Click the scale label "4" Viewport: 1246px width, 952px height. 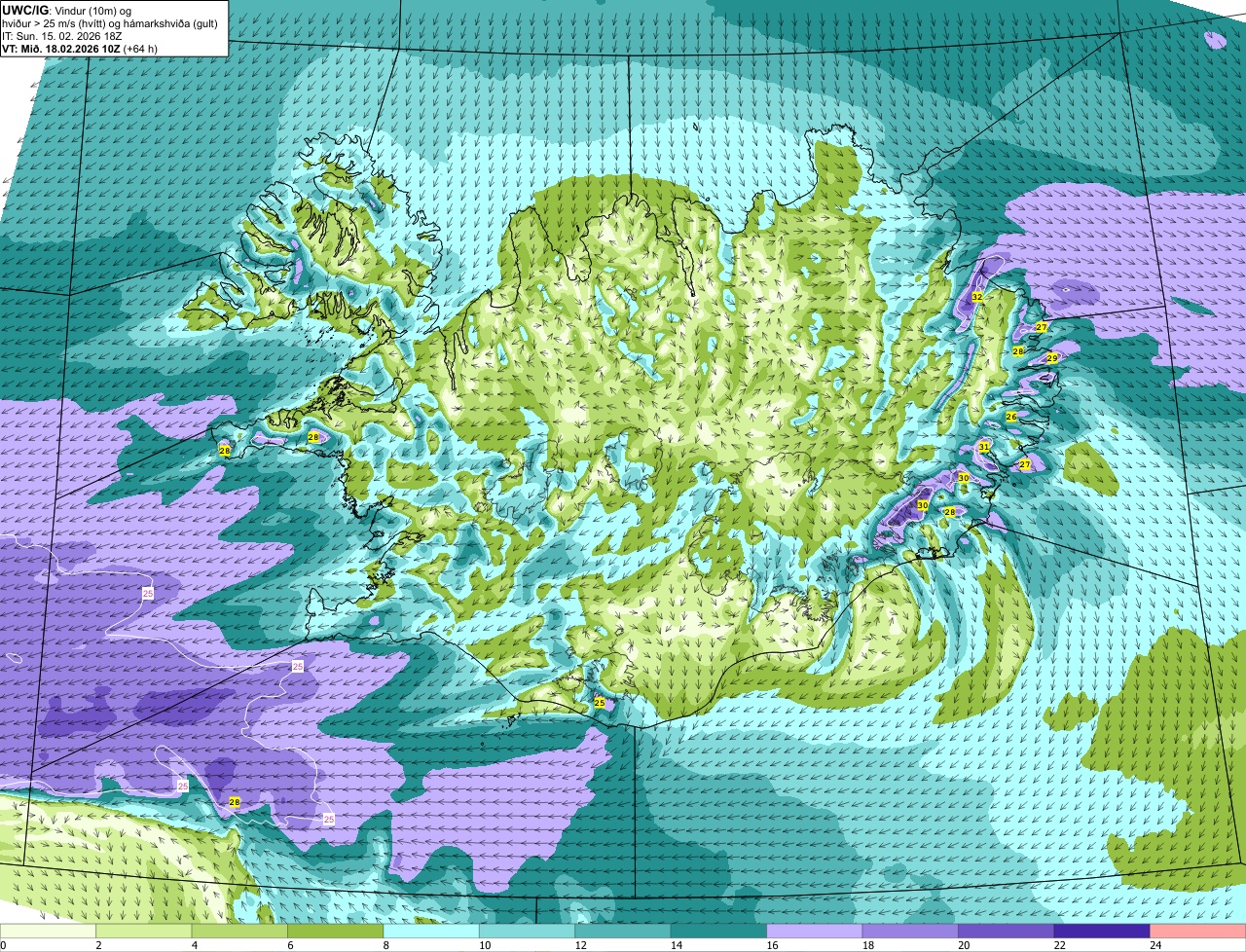click(x=194, y=945)
